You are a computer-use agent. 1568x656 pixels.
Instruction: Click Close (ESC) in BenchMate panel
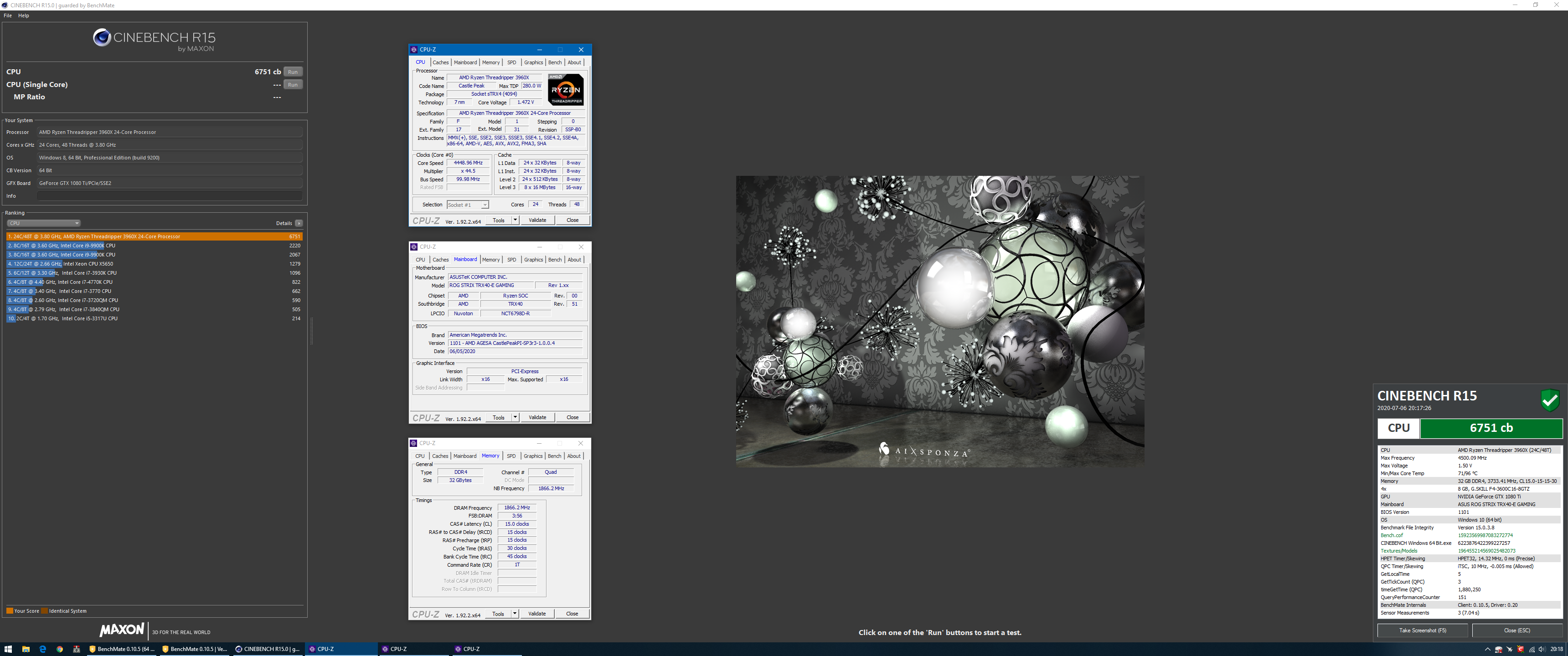tap(1517, 630)
